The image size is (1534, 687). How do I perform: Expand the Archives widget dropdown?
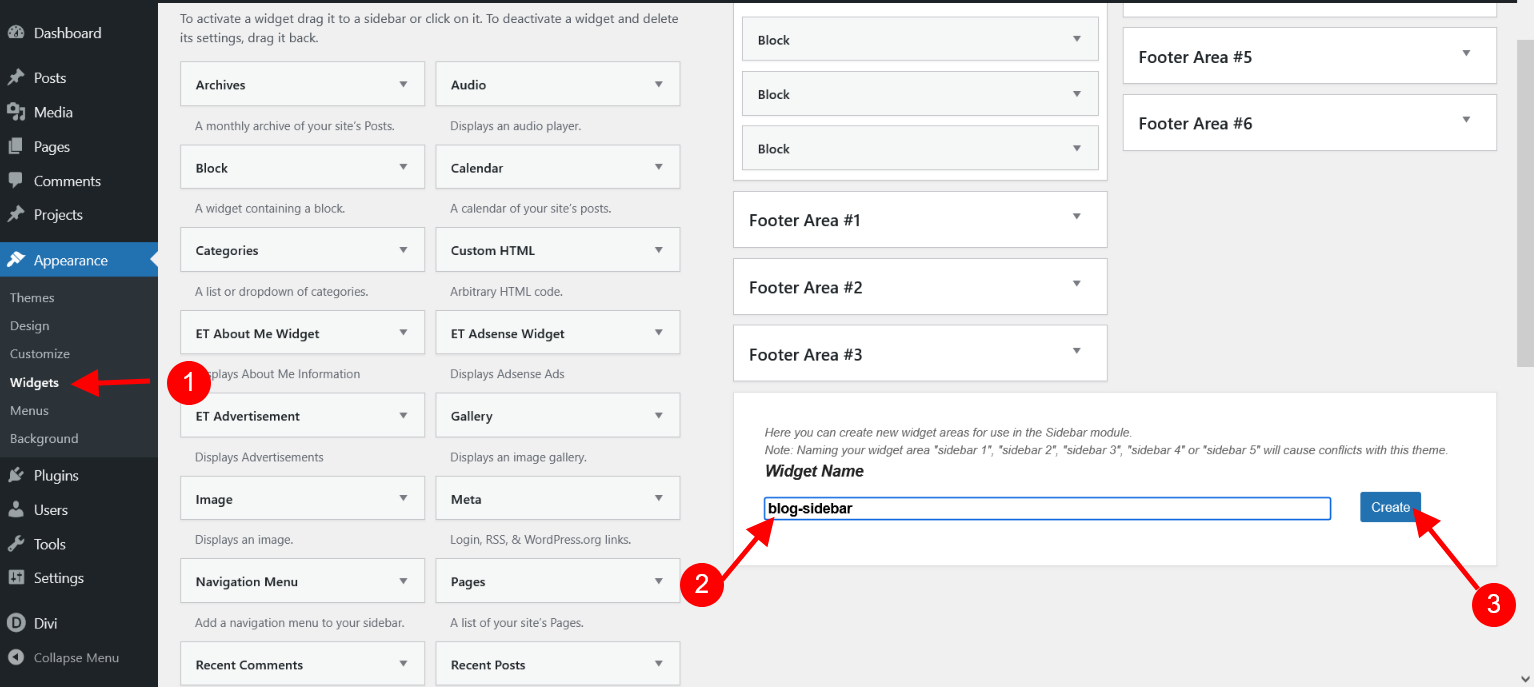(403, 85)
